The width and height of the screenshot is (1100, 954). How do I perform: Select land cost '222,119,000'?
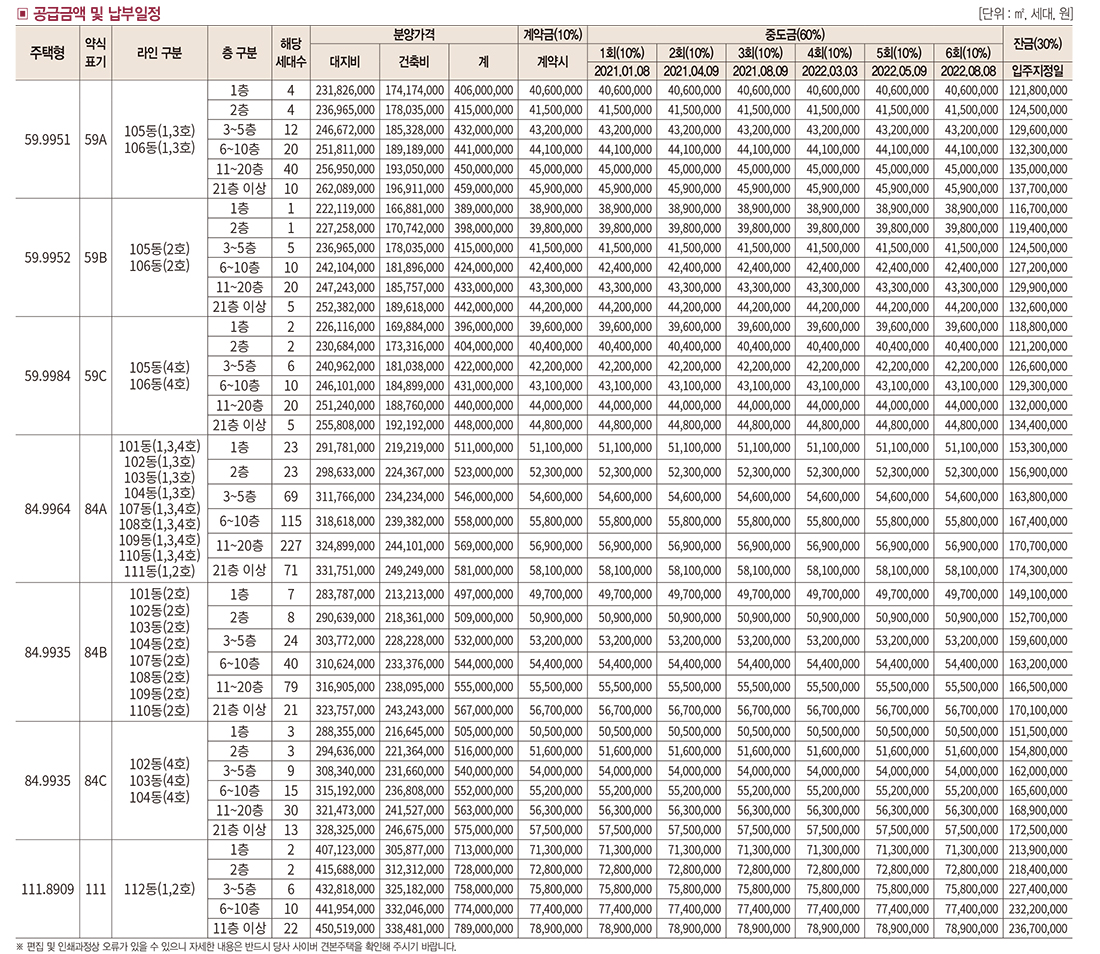click(x=344, y=208)
